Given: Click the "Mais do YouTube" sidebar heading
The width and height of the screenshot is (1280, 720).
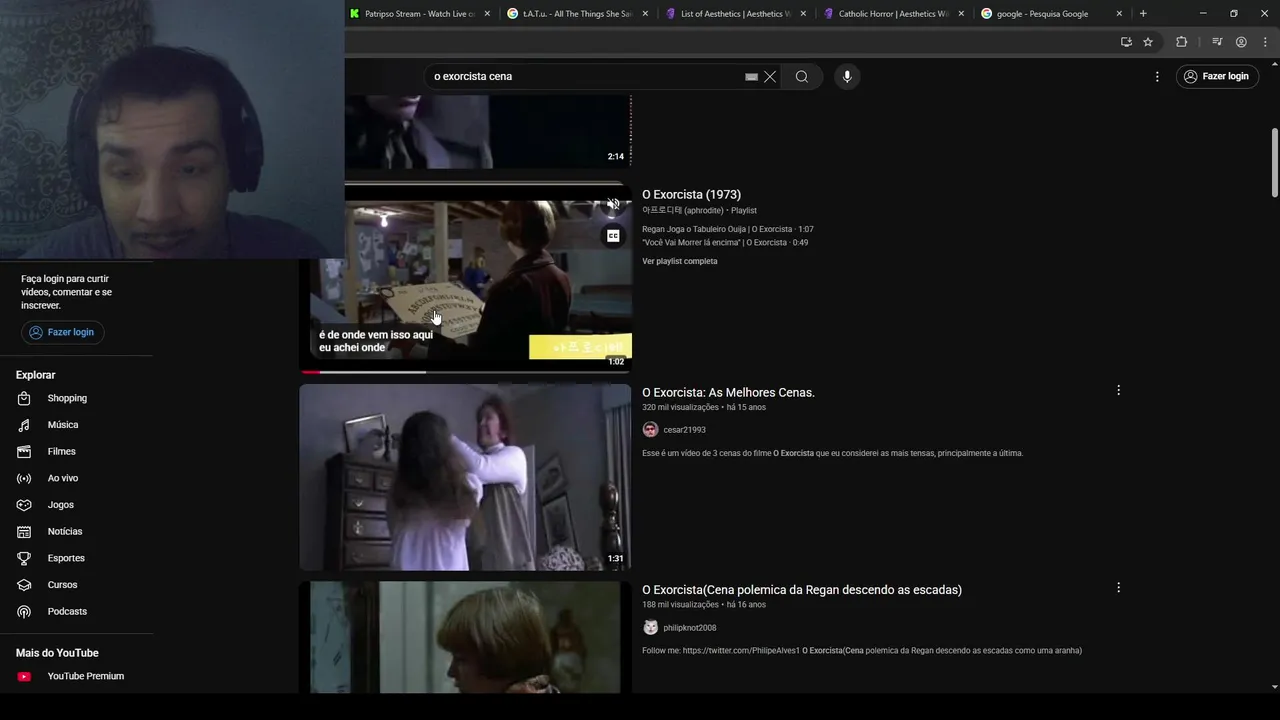Looking at the screenshot, I should click(x=57, y=653).
